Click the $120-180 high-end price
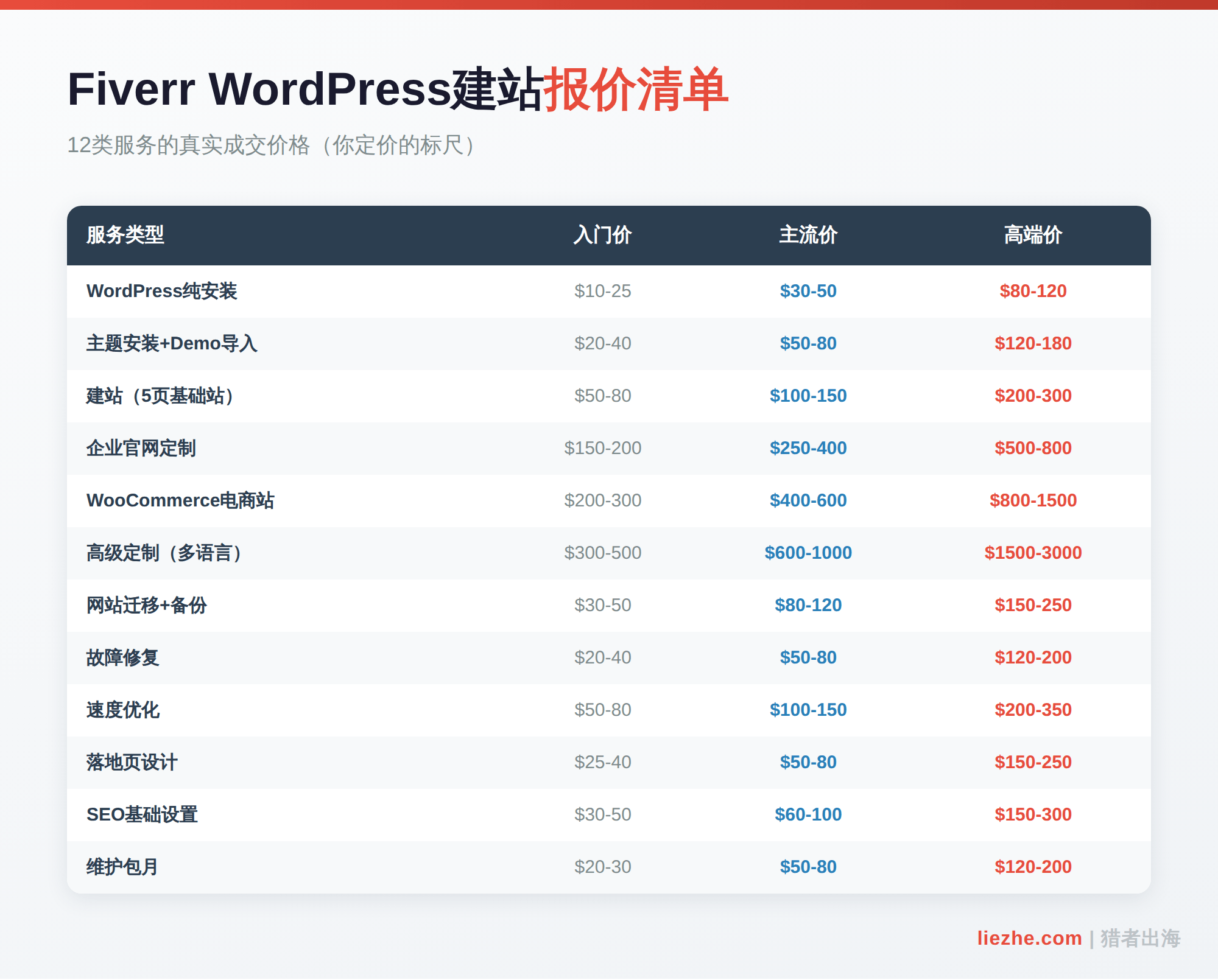 coord(1033,343)
